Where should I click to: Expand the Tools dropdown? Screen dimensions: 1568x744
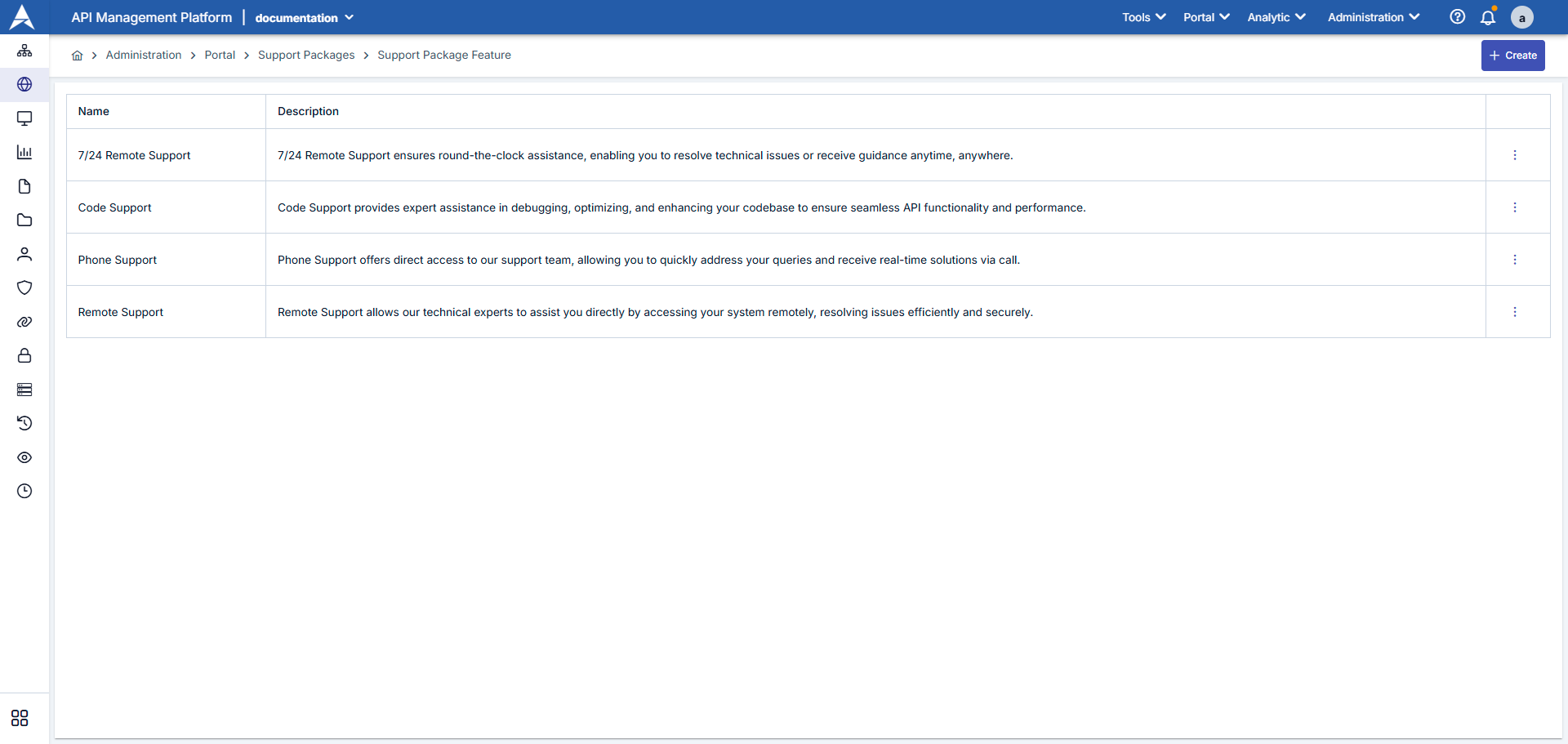pyautogui.click(x=1143, y=17)
